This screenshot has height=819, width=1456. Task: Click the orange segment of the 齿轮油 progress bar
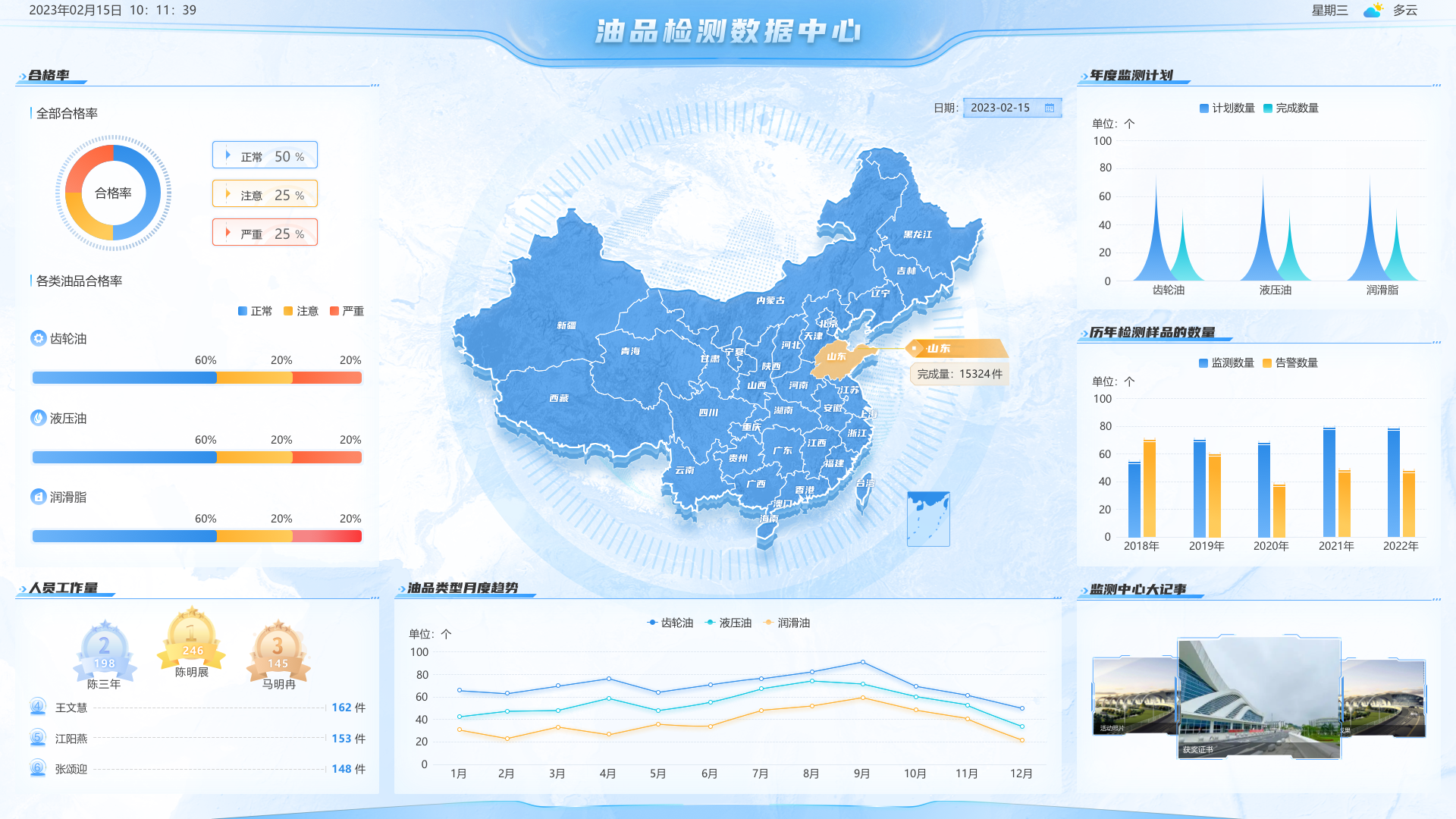(254, 377)
